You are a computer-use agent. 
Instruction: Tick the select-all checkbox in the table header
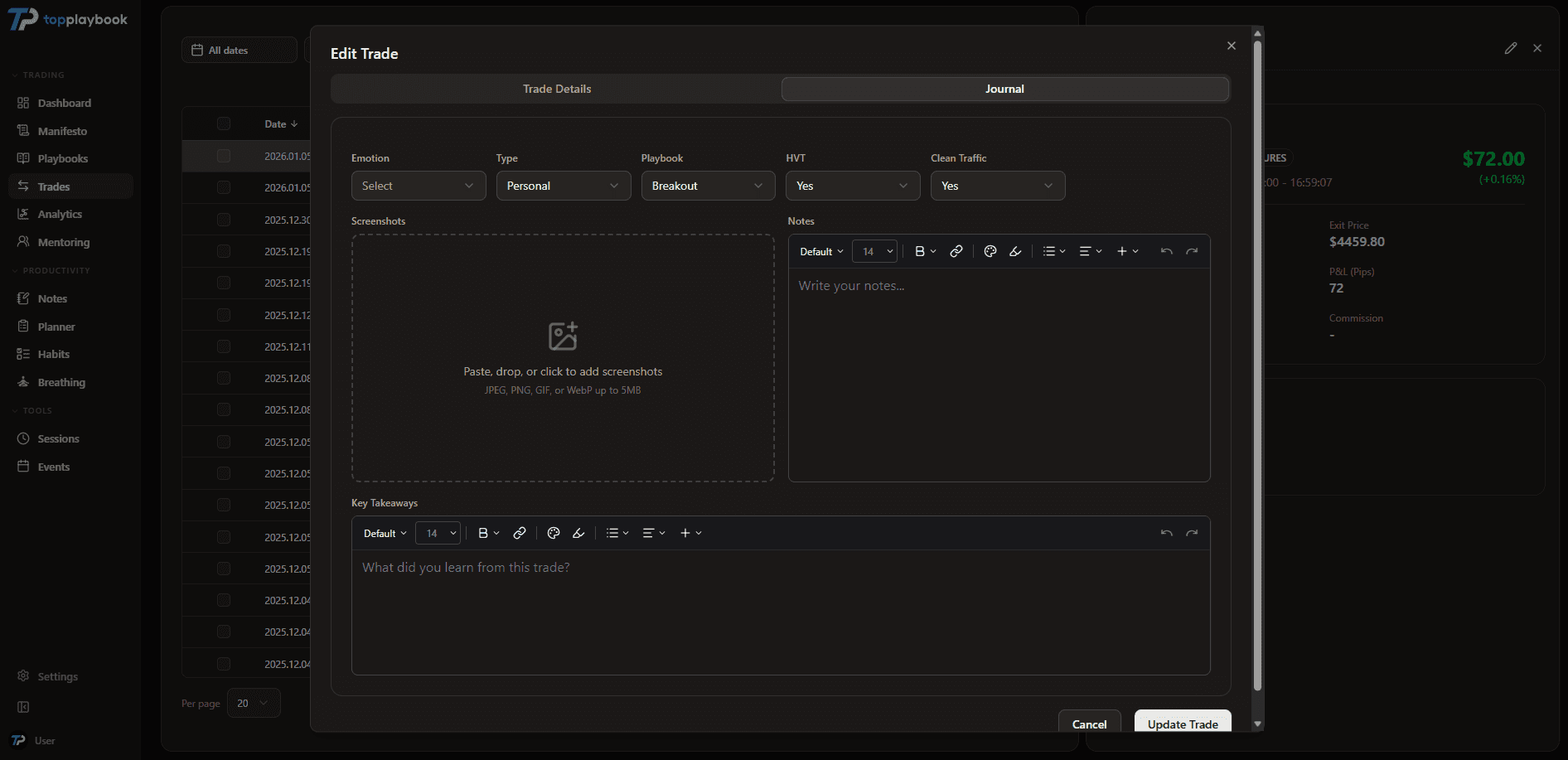pyautogui.click(x=224, y=123)
